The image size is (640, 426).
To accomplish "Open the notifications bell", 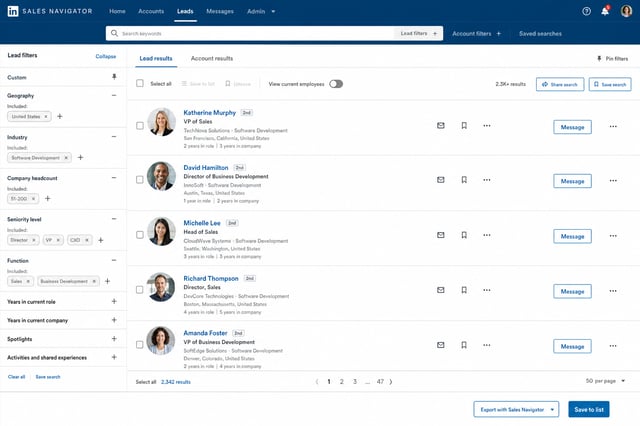I will pyautogui.click(x=605, y=11).
